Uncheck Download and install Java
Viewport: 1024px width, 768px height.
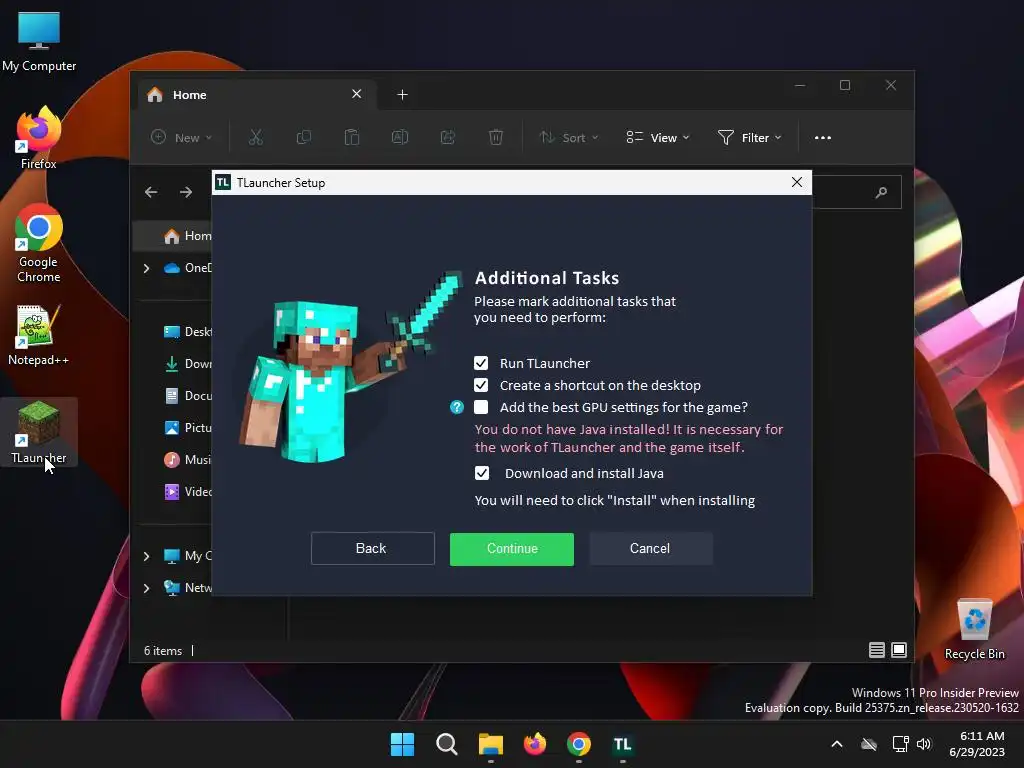click(481, 473)
